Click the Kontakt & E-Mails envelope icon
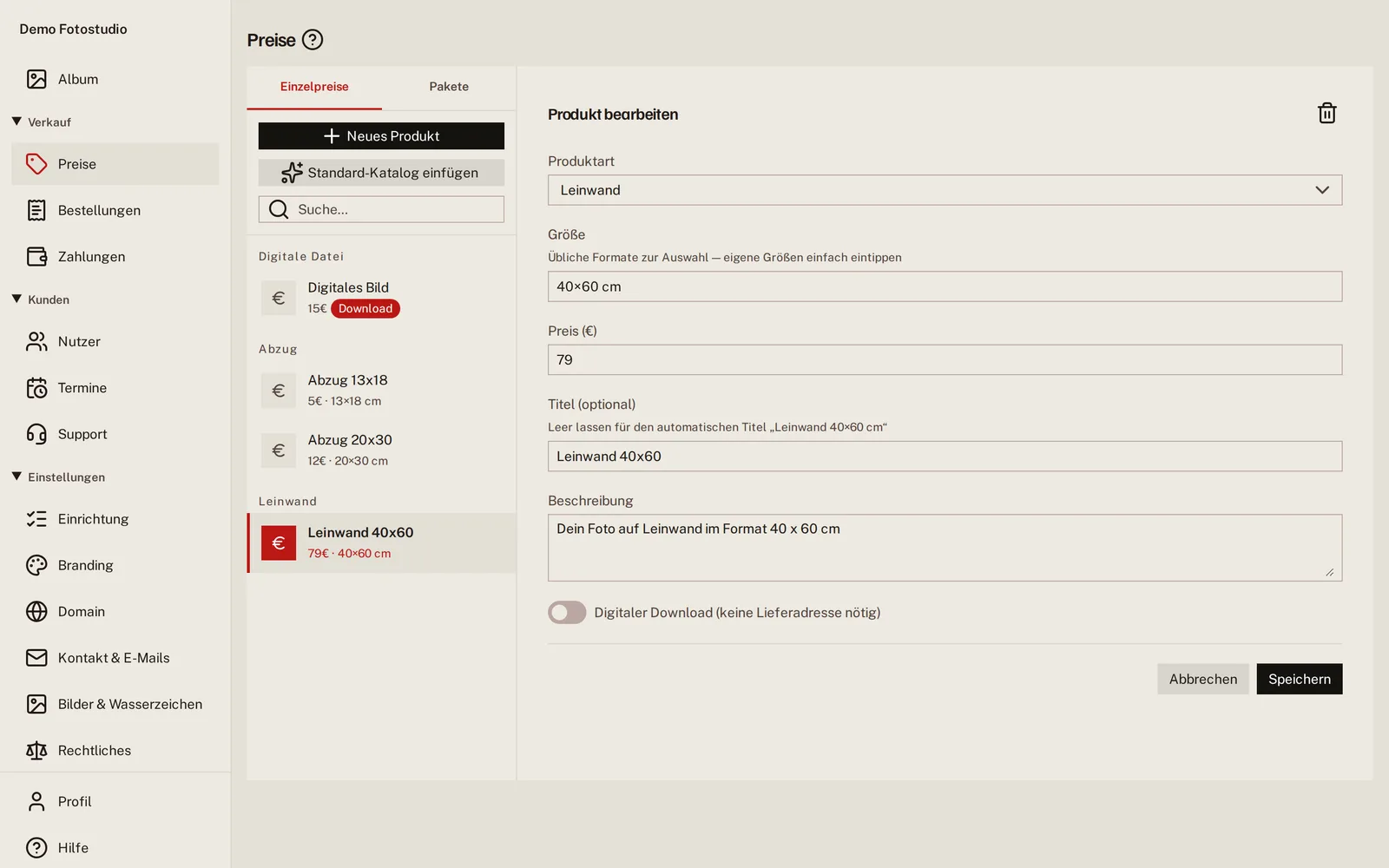The width and height of the screenshot is (1389, 868). 36,658
